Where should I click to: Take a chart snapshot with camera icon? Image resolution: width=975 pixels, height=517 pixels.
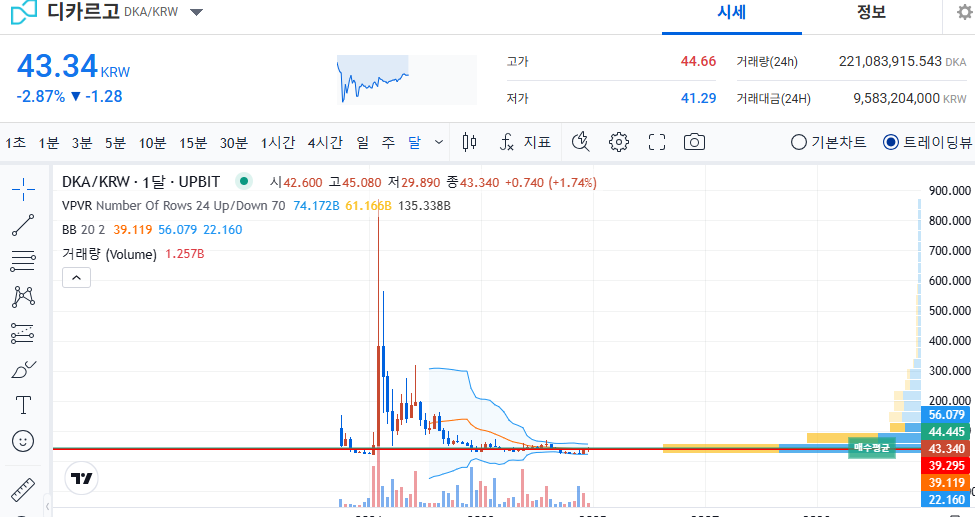[x=694, y=142]
